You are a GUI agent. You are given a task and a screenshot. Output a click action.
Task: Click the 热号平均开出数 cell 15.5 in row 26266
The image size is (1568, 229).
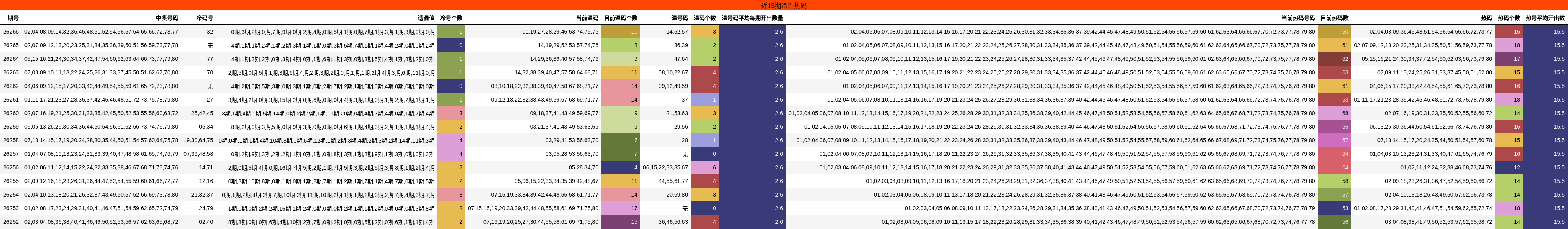[x=1546, y=32]
